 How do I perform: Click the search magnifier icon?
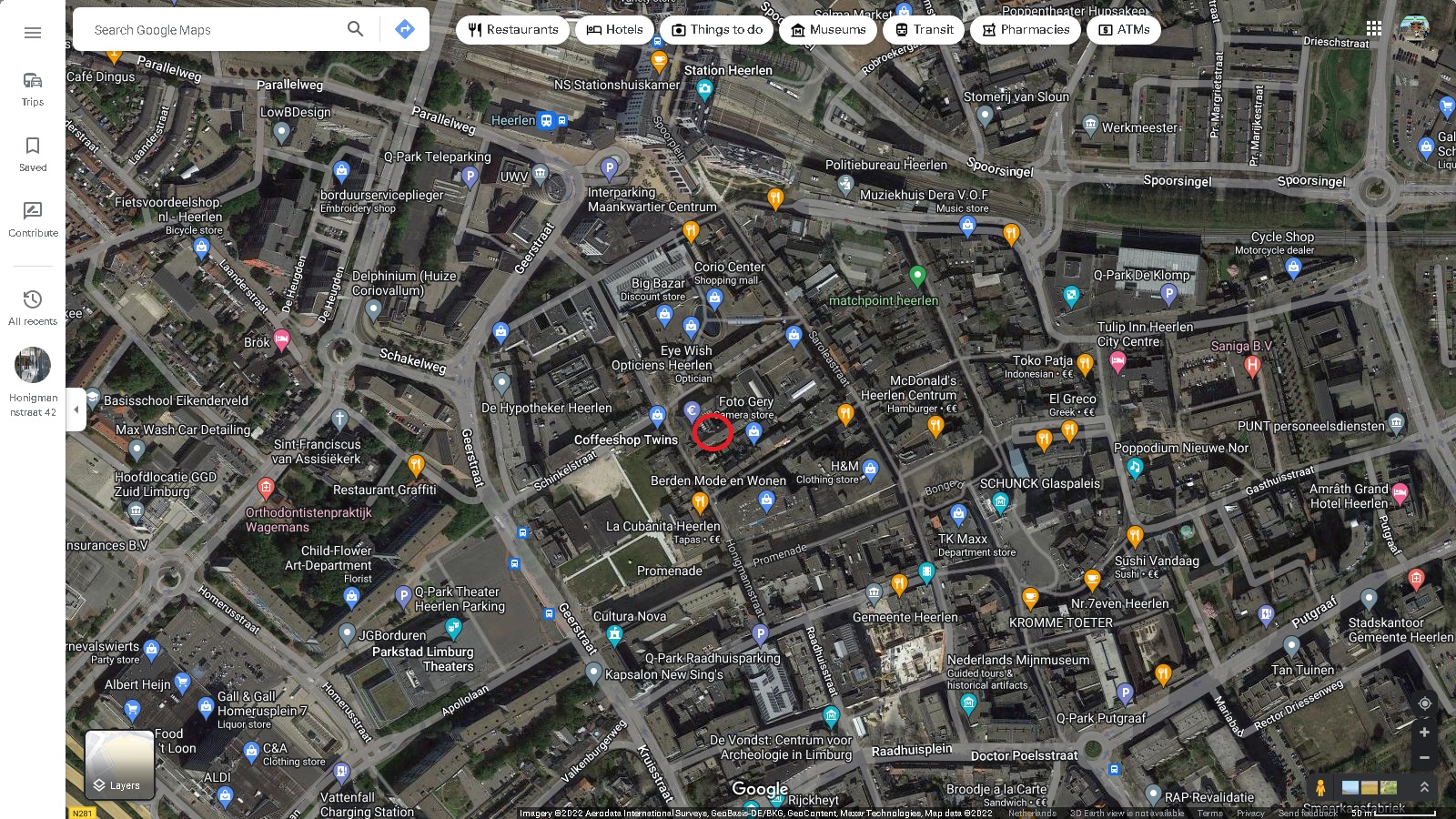355,29
